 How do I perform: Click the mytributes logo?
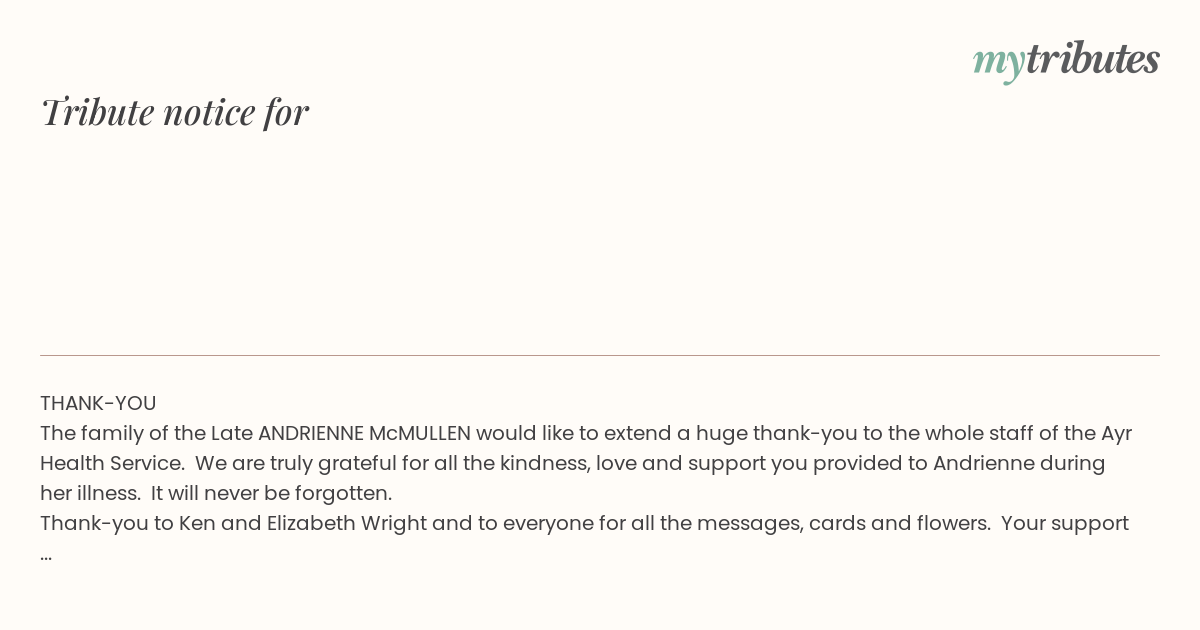pyautogui.click(x=1066, y=61)
